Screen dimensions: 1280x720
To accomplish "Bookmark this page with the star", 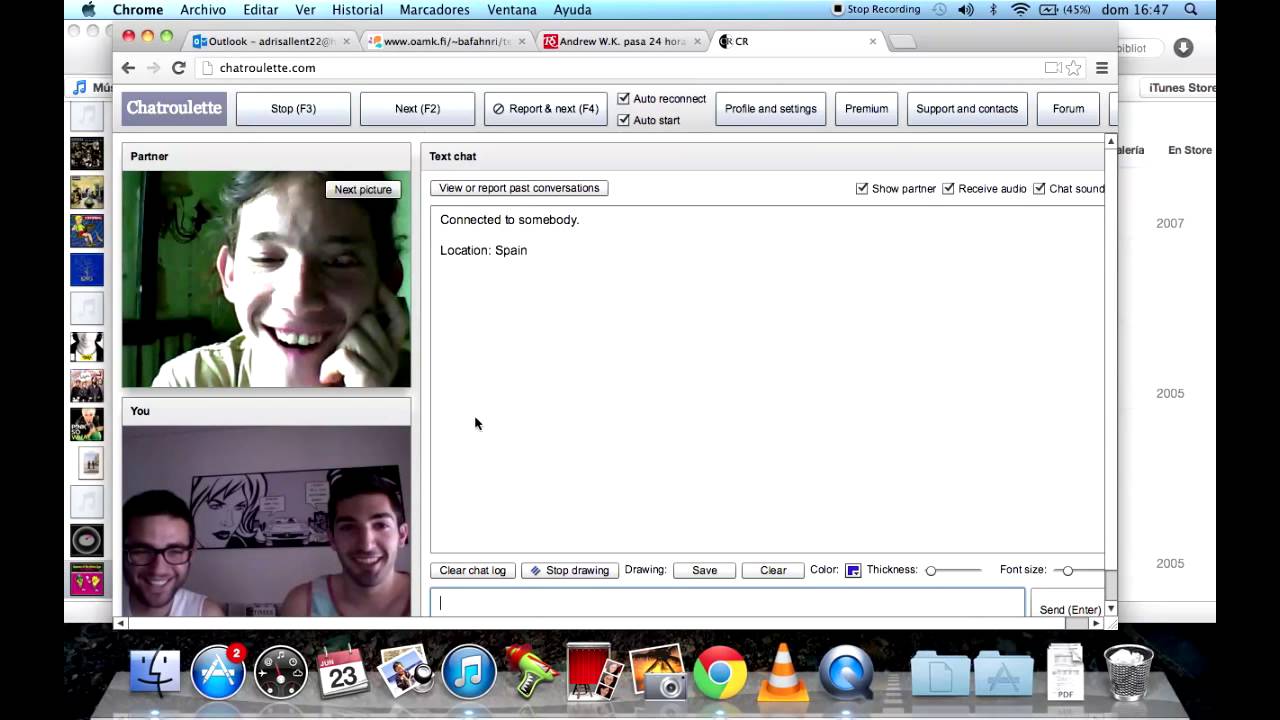I will coord(1073,68).
